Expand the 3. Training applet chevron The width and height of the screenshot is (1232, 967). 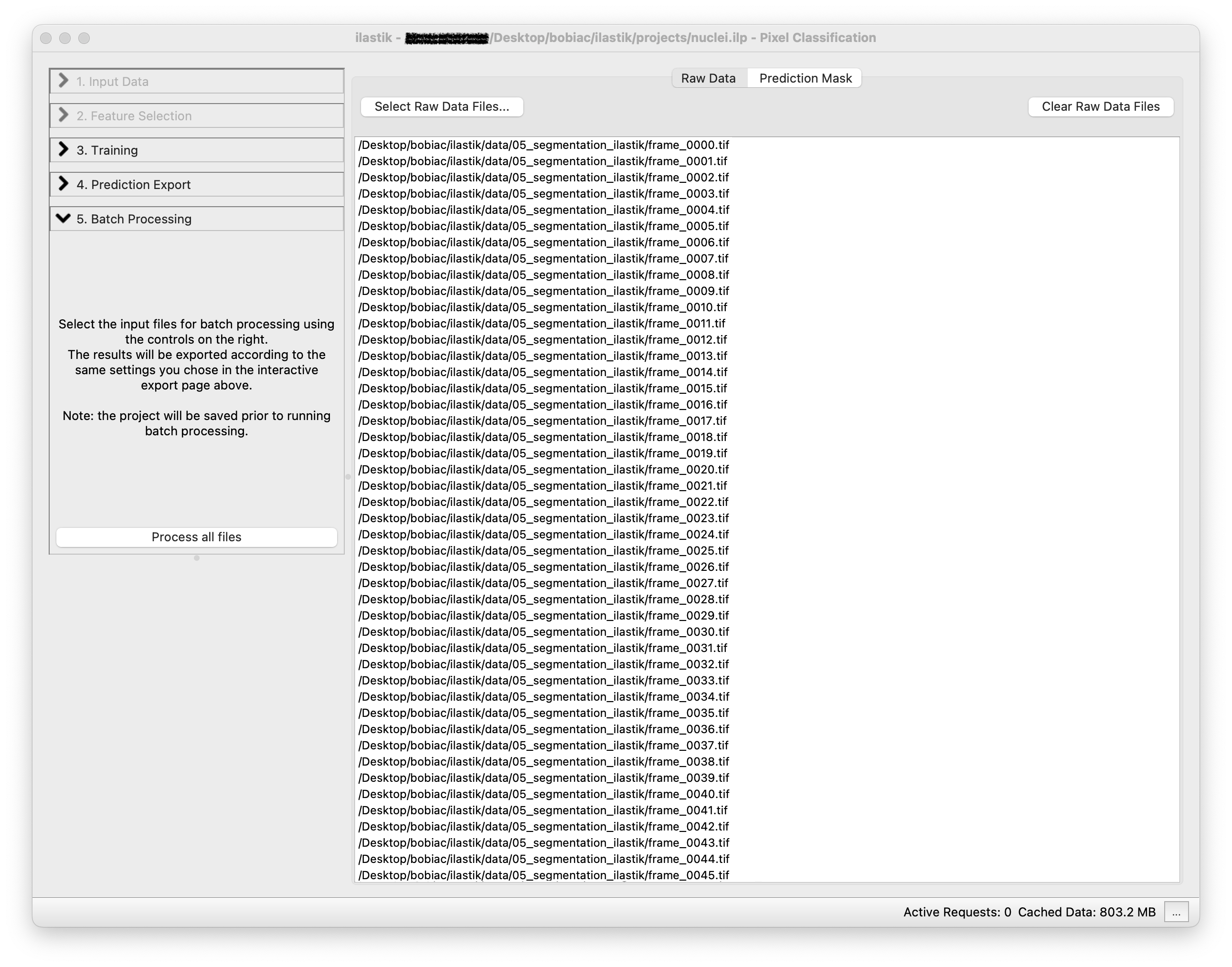coord(64,150)
